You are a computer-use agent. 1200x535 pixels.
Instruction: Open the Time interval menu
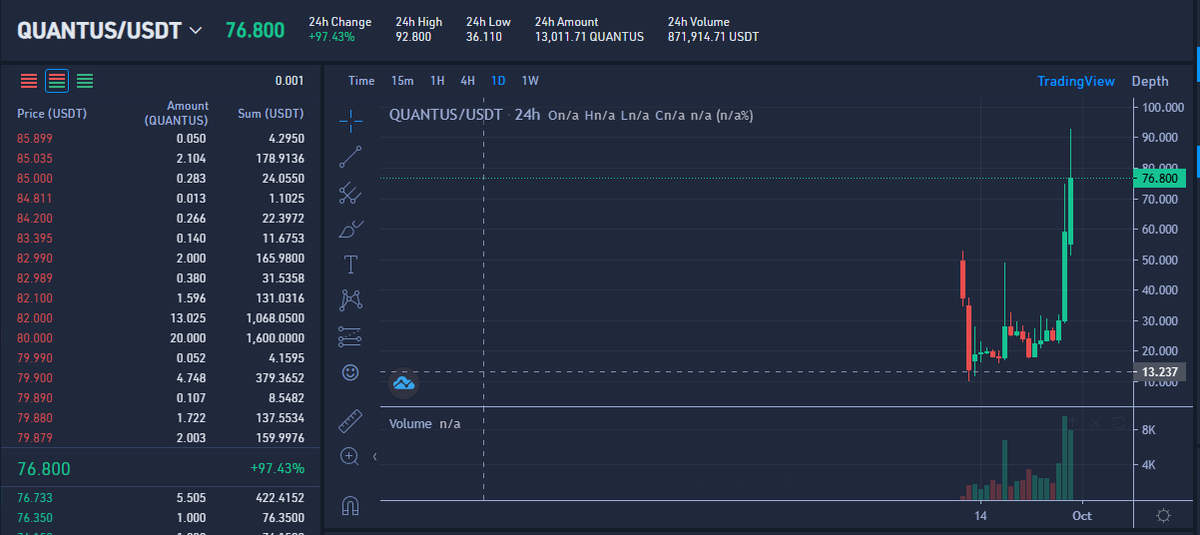click(x=361, y=81)
